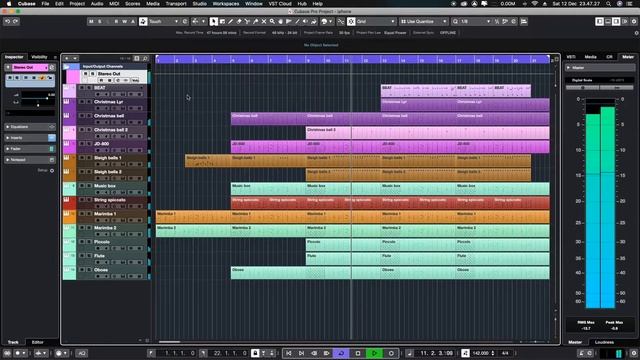Viewport: 640px width, 360px height.
Task: Toggle the Cycle loop button
Action: click(341, 353)
